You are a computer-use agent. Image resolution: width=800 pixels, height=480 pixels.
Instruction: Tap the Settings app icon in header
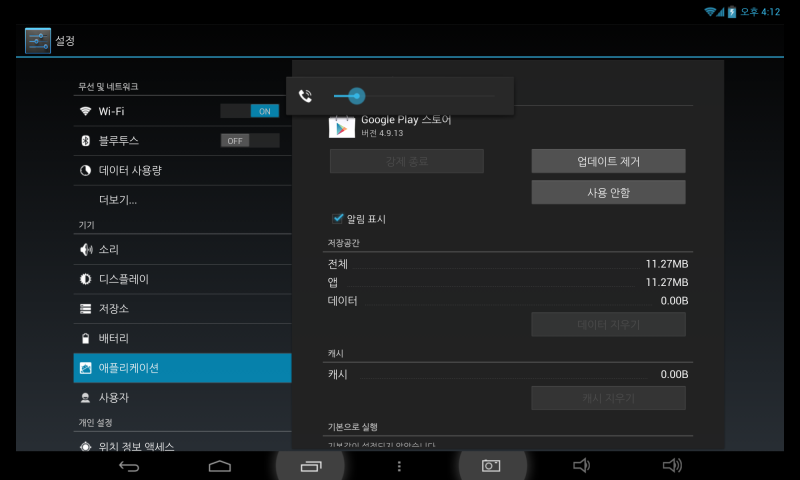click(x=38, y=41)
